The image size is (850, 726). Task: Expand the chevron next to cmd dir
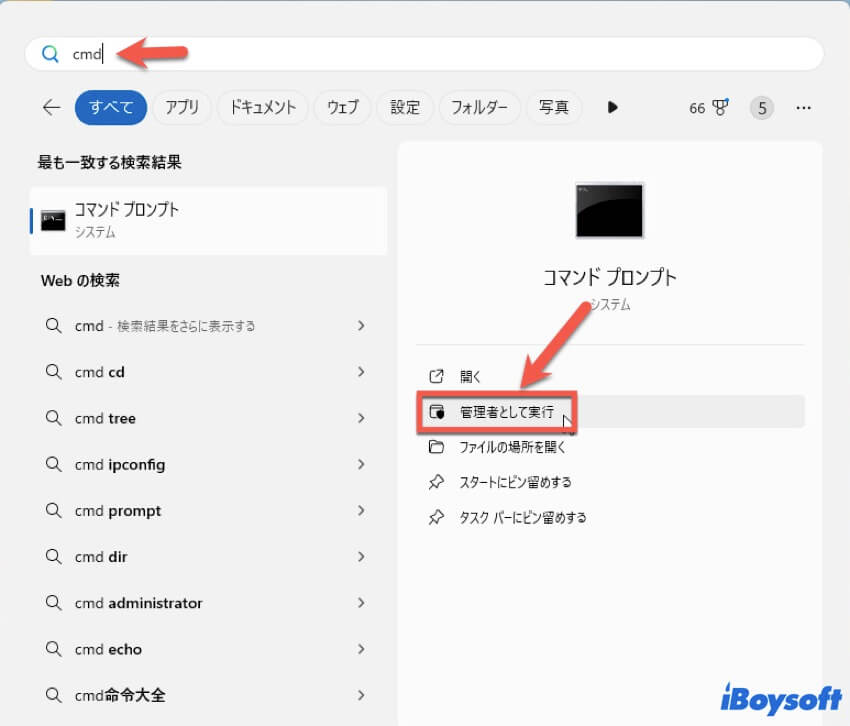coord(361,557)
